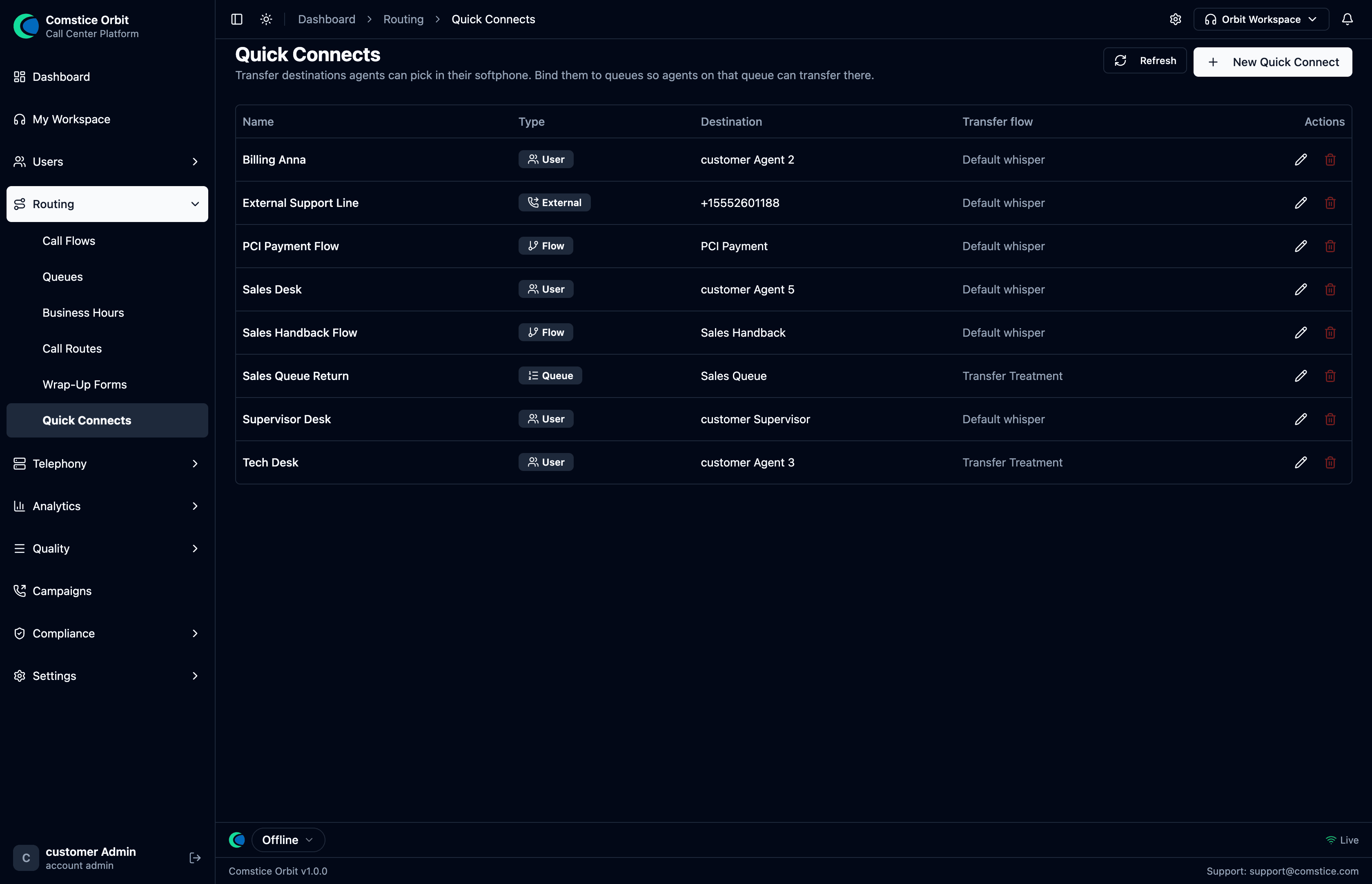Open Business Hours under Routing

[107, 313]
